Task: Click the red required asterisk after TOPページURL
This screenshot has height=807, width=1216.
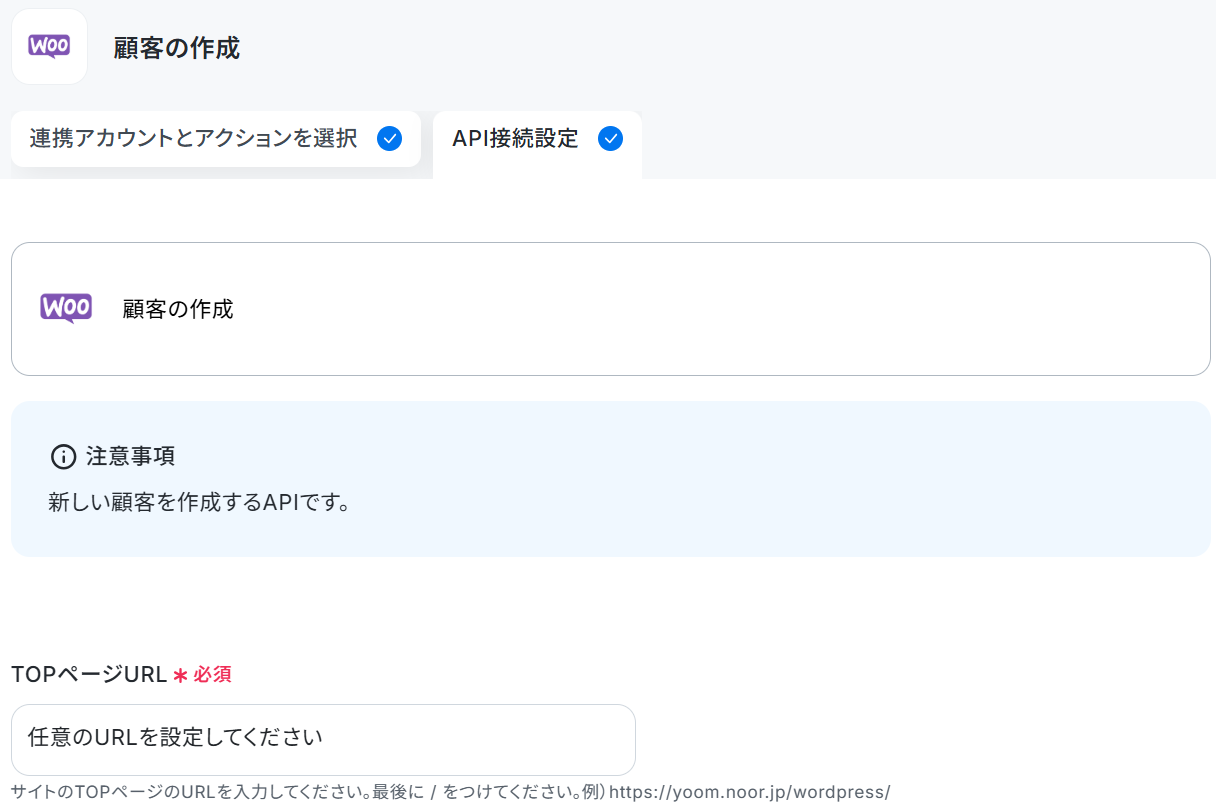Action: coord(180,675)
